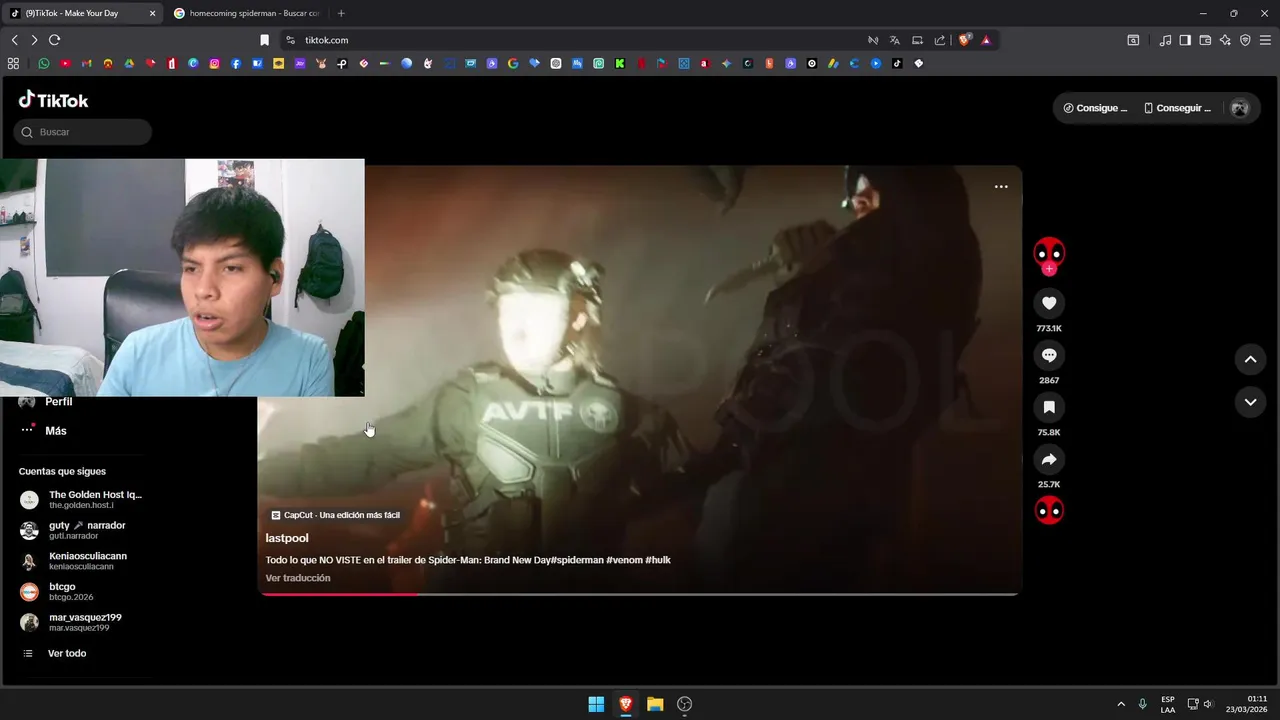
Task: Open the Windows Start menu
Action: coord(596,704)
